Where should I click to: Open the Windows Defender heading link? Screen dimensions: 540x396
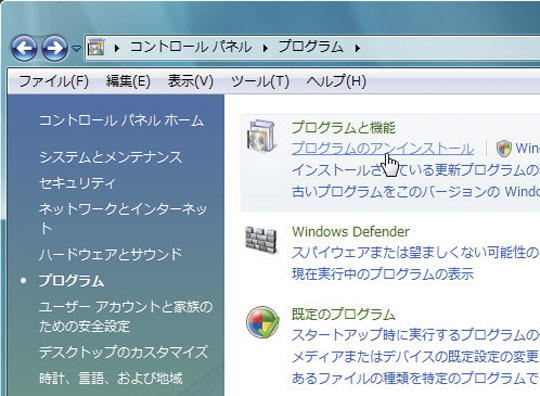(351, 232)
